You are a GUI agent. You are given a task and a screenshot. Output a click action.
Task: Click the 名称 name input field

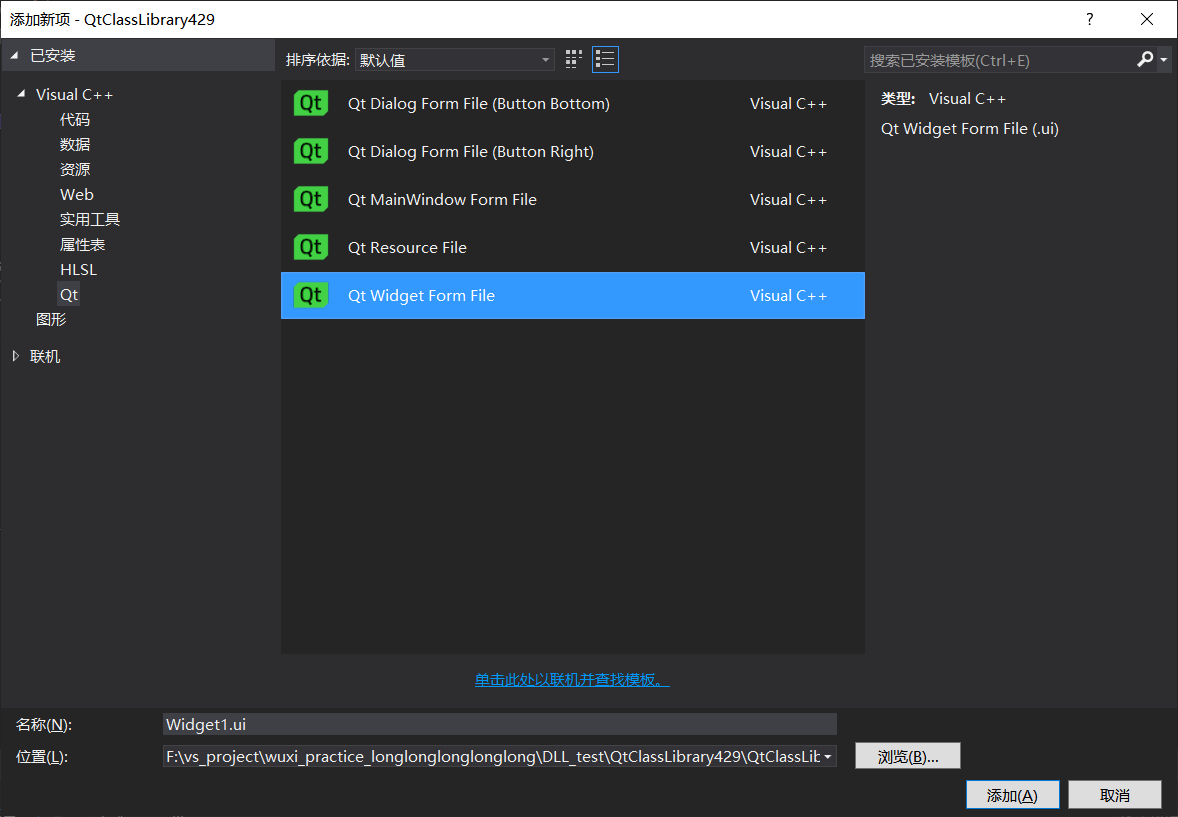click(x=500, y=725)
